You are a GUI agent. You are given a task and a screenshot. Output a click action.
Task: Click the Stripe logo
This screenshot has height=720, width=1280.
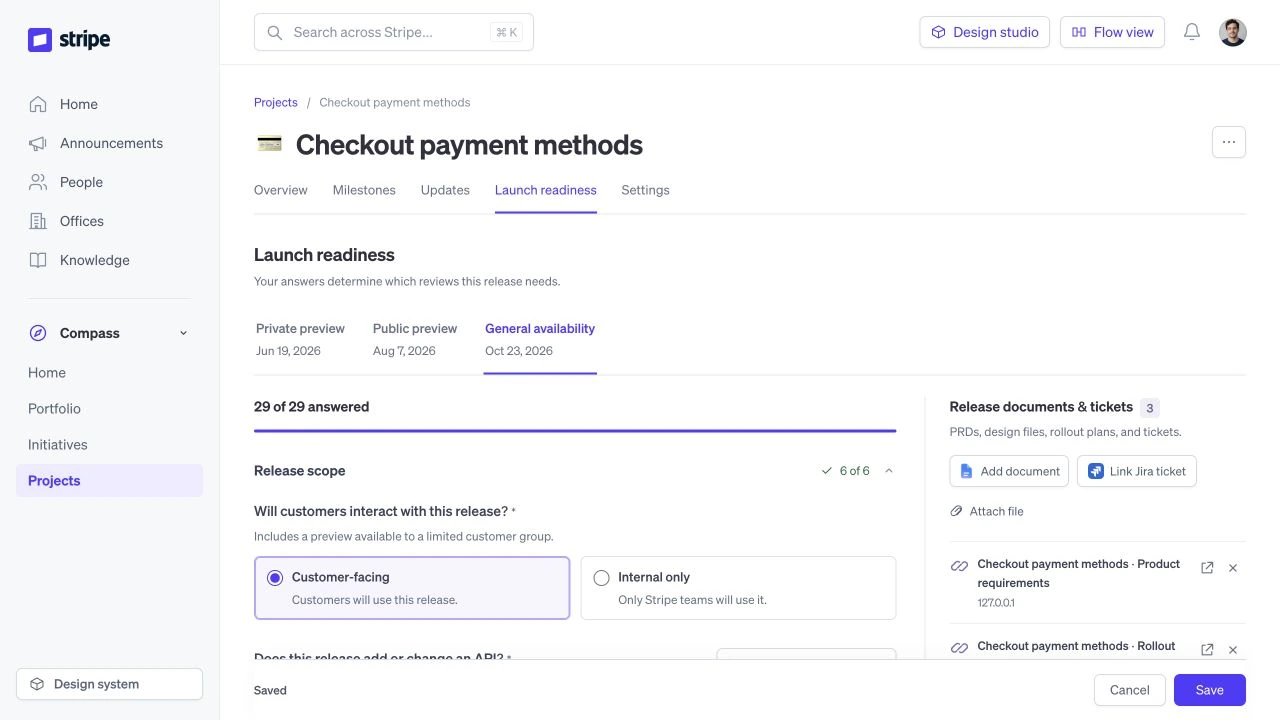coord(69,40)
